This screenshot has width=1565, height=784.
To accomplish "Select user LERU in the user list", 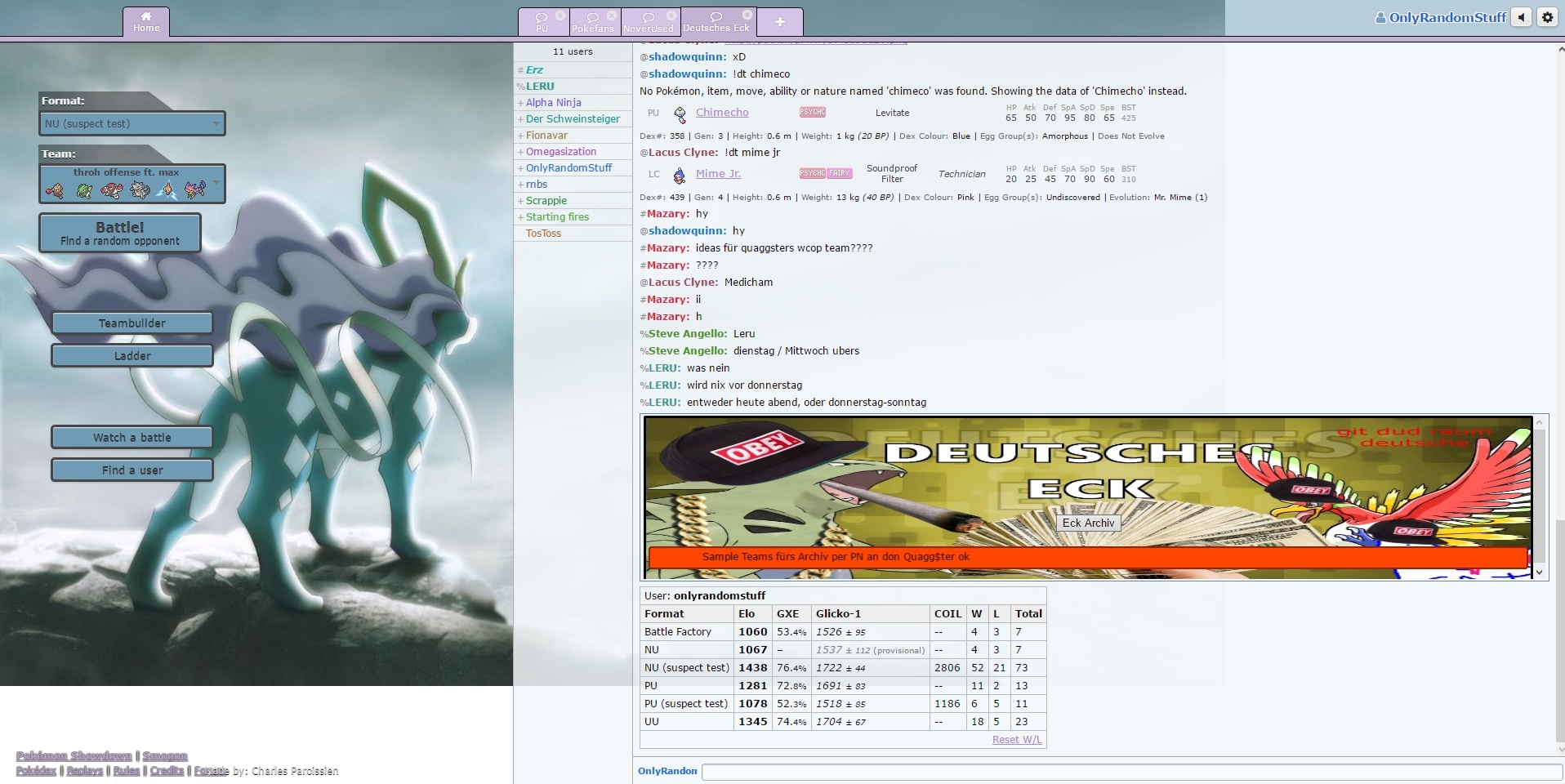I will (573, 87).
